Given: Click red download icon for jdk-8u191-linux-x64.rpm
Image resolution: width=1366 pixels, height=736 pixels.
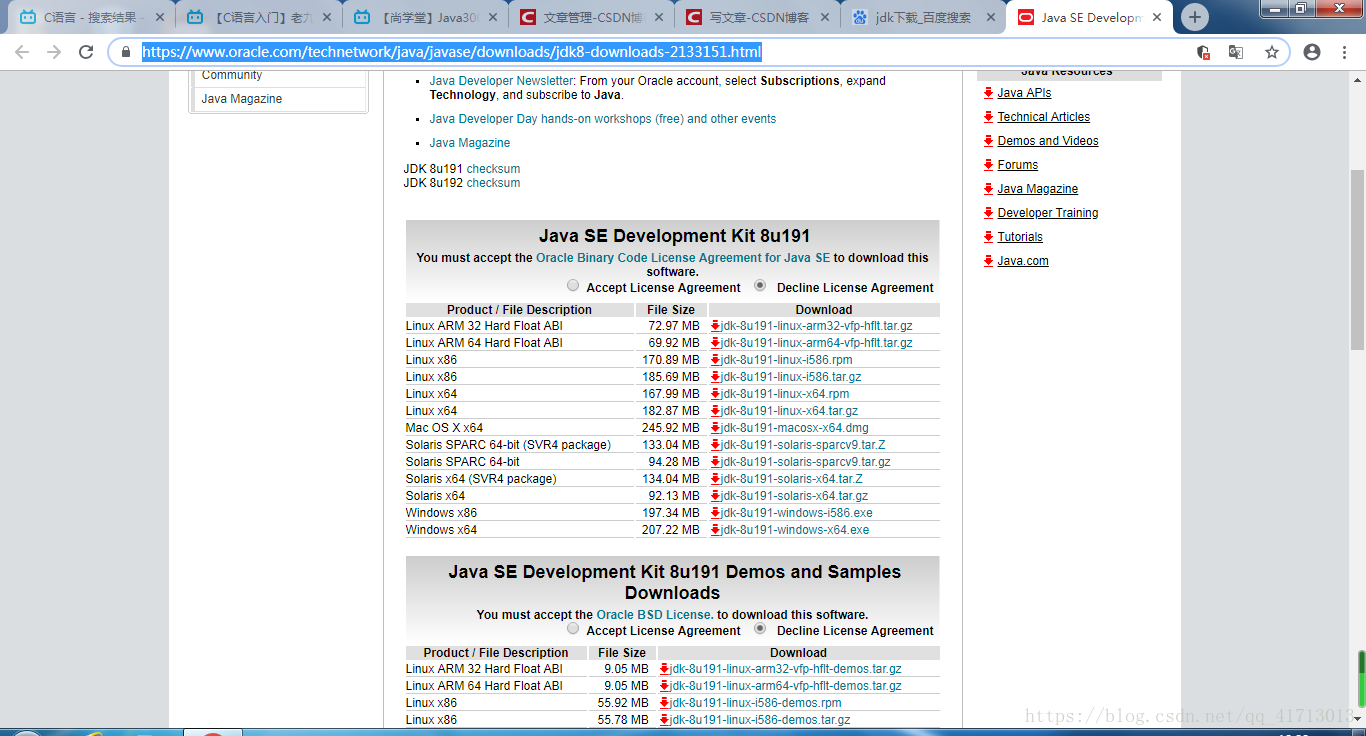Looking at the screenshot, I should (x=716, y=394).
